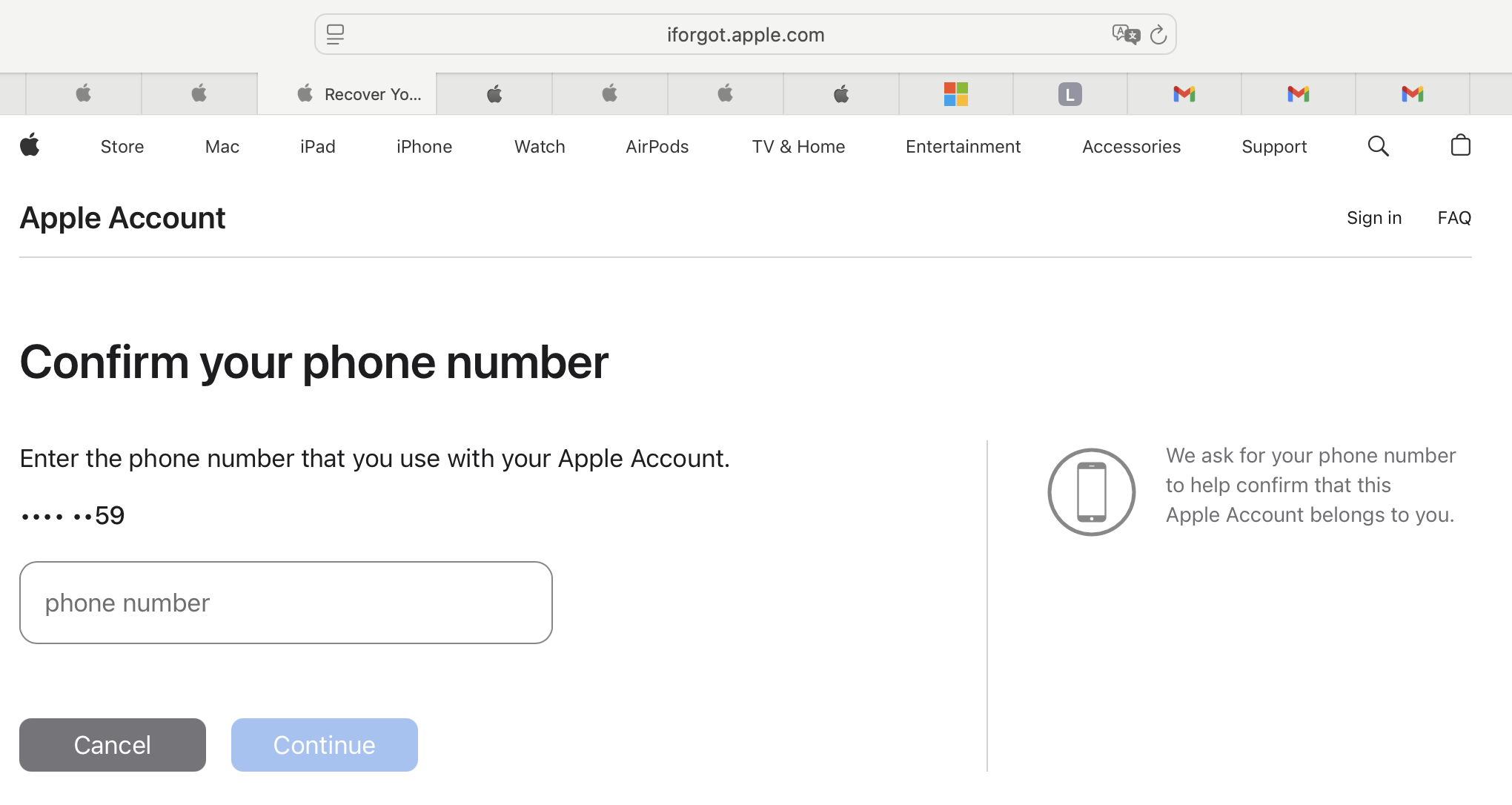Click the Apple logo in navigation
1512x805 pixels.
30,145
